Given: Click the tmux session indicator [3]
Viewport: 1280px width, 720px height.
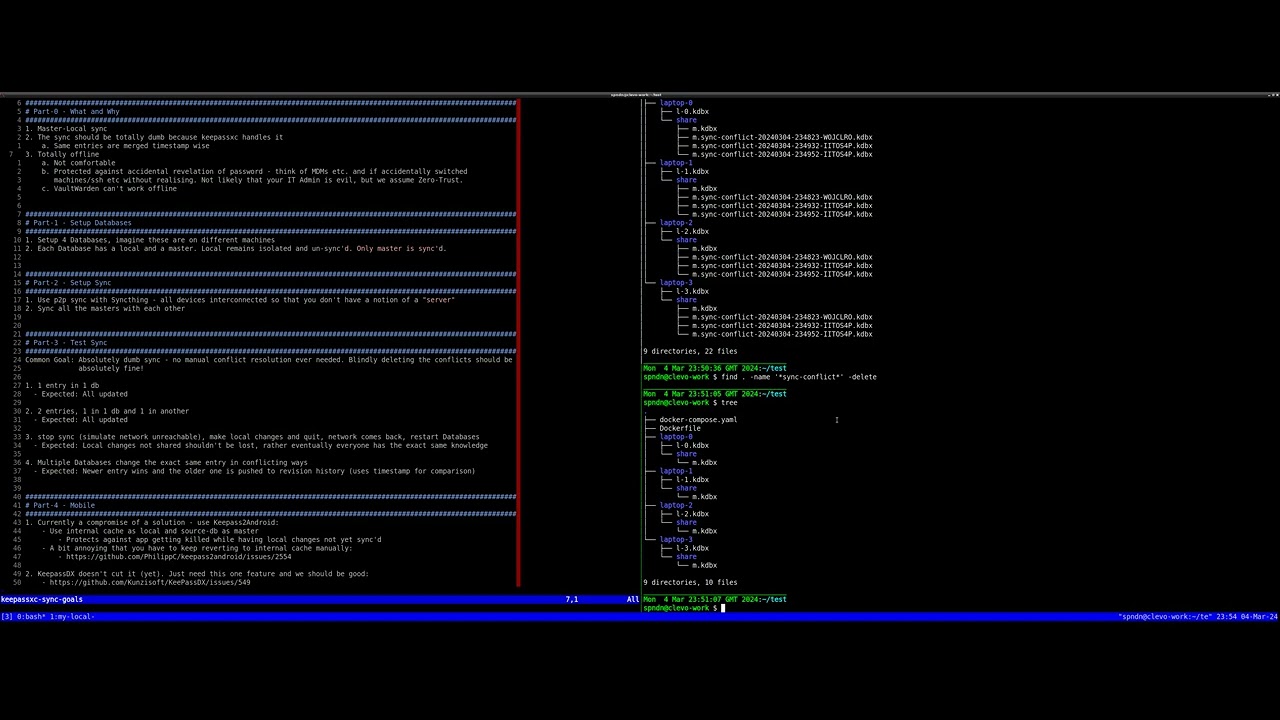Looking at the screenshot, I should click(x=7, y=617).
